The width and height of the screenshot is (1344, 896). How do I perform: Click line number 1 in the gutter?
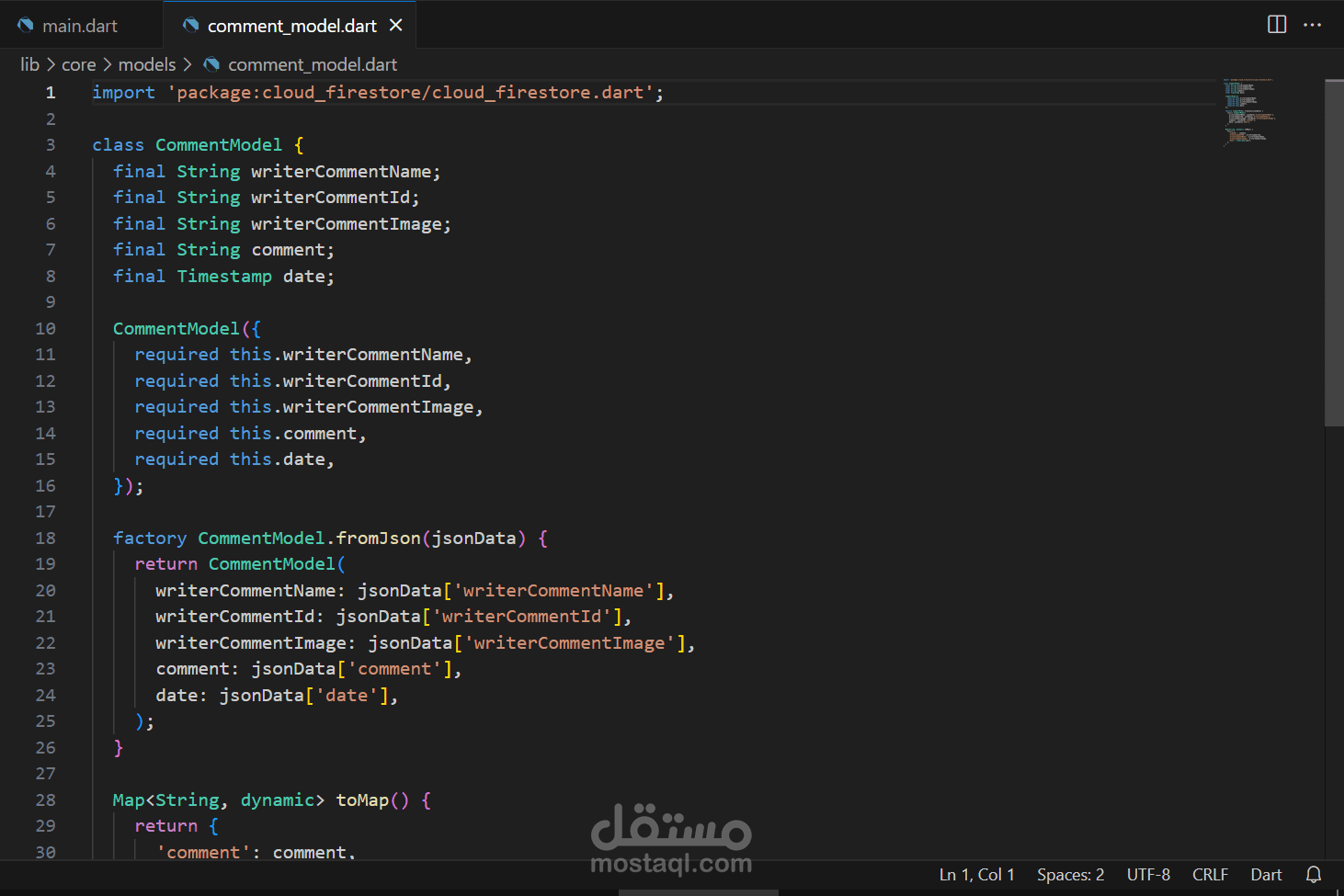(51, 93)
